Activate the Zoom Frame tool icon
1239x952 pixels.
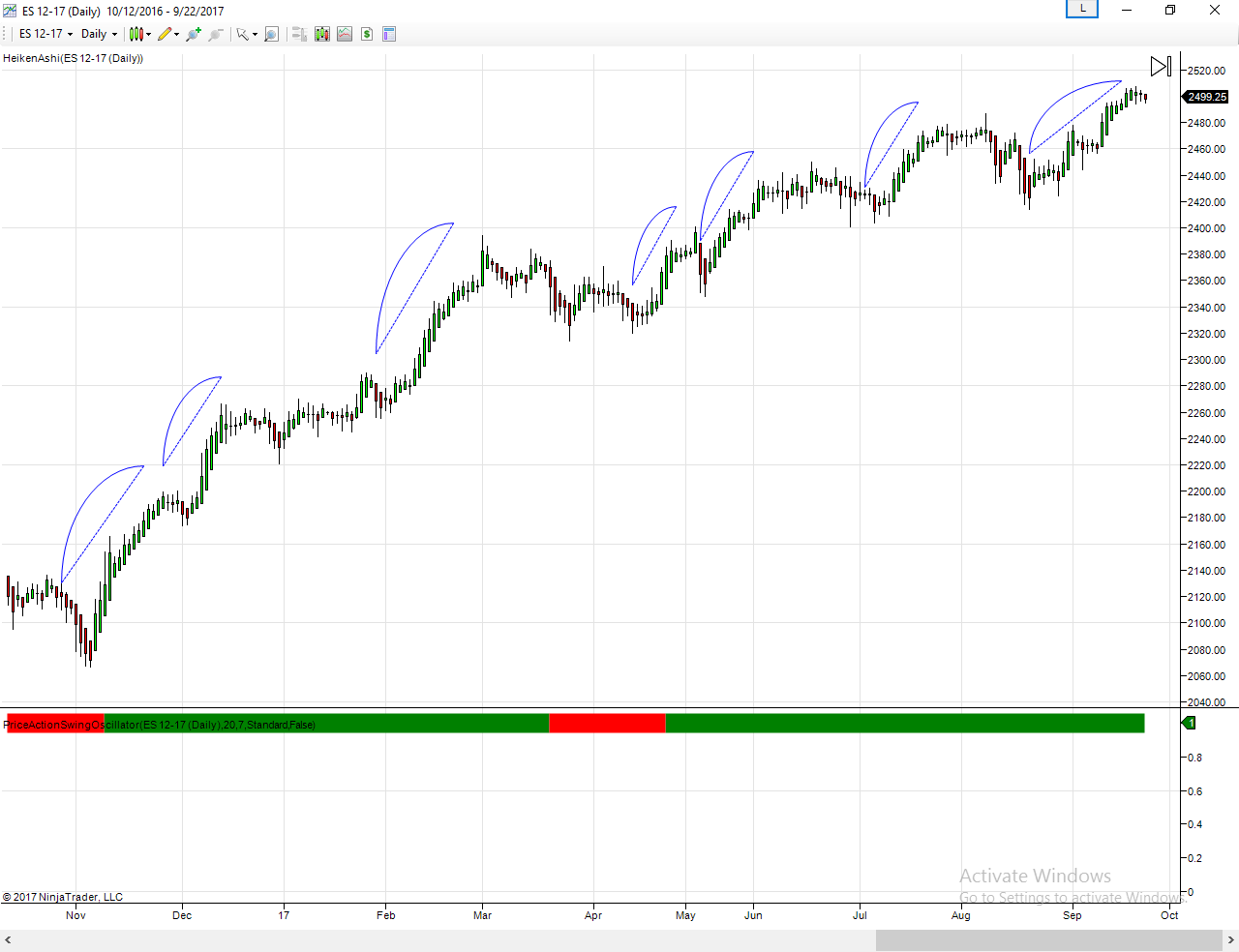click(x=271, y=34)
